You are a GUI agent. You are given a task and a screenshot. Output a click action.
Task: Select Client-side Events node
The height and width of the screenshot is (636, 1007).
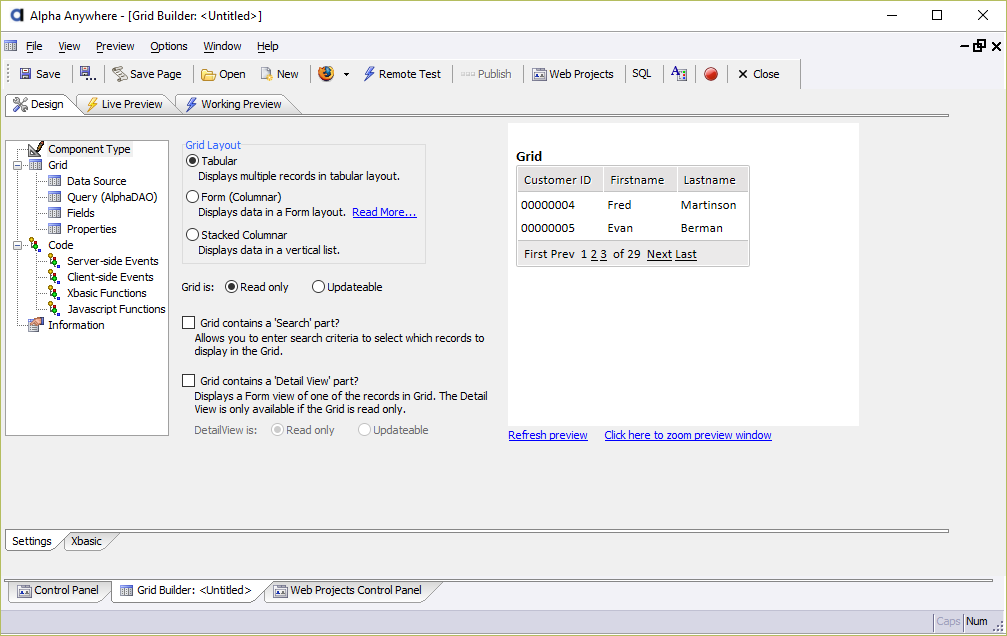[110, 278]
